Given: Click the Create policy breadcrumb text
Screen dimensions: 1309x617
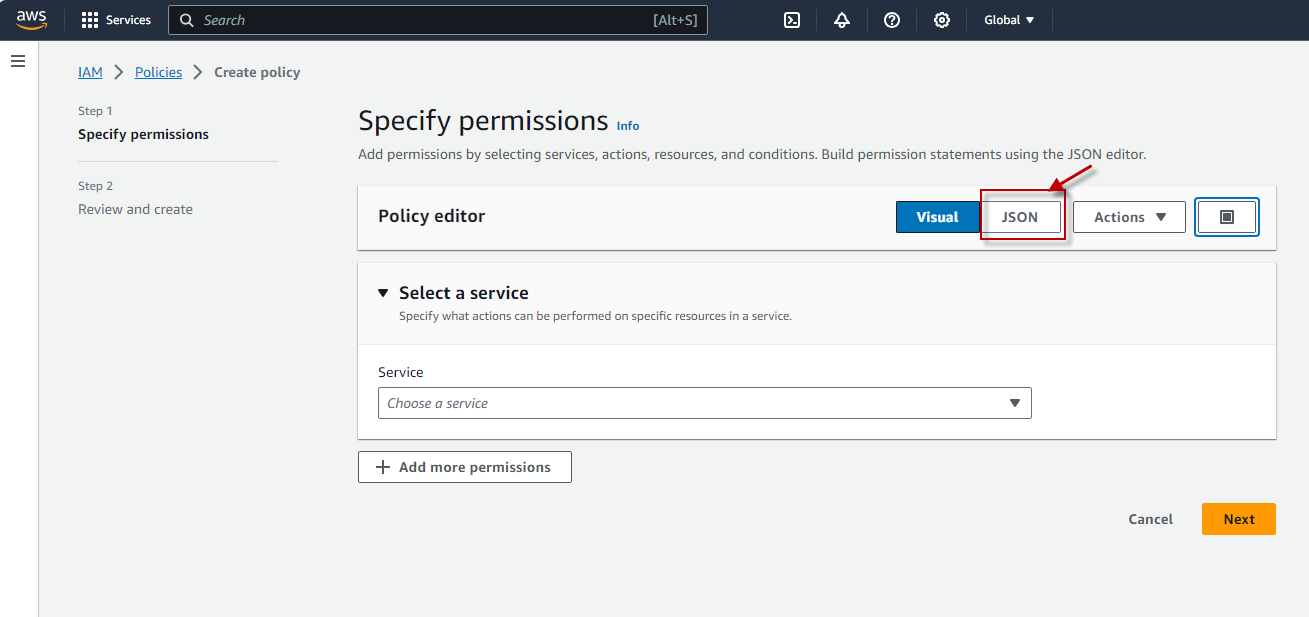Looking at the screenshot, I should [x=257, y=72].
